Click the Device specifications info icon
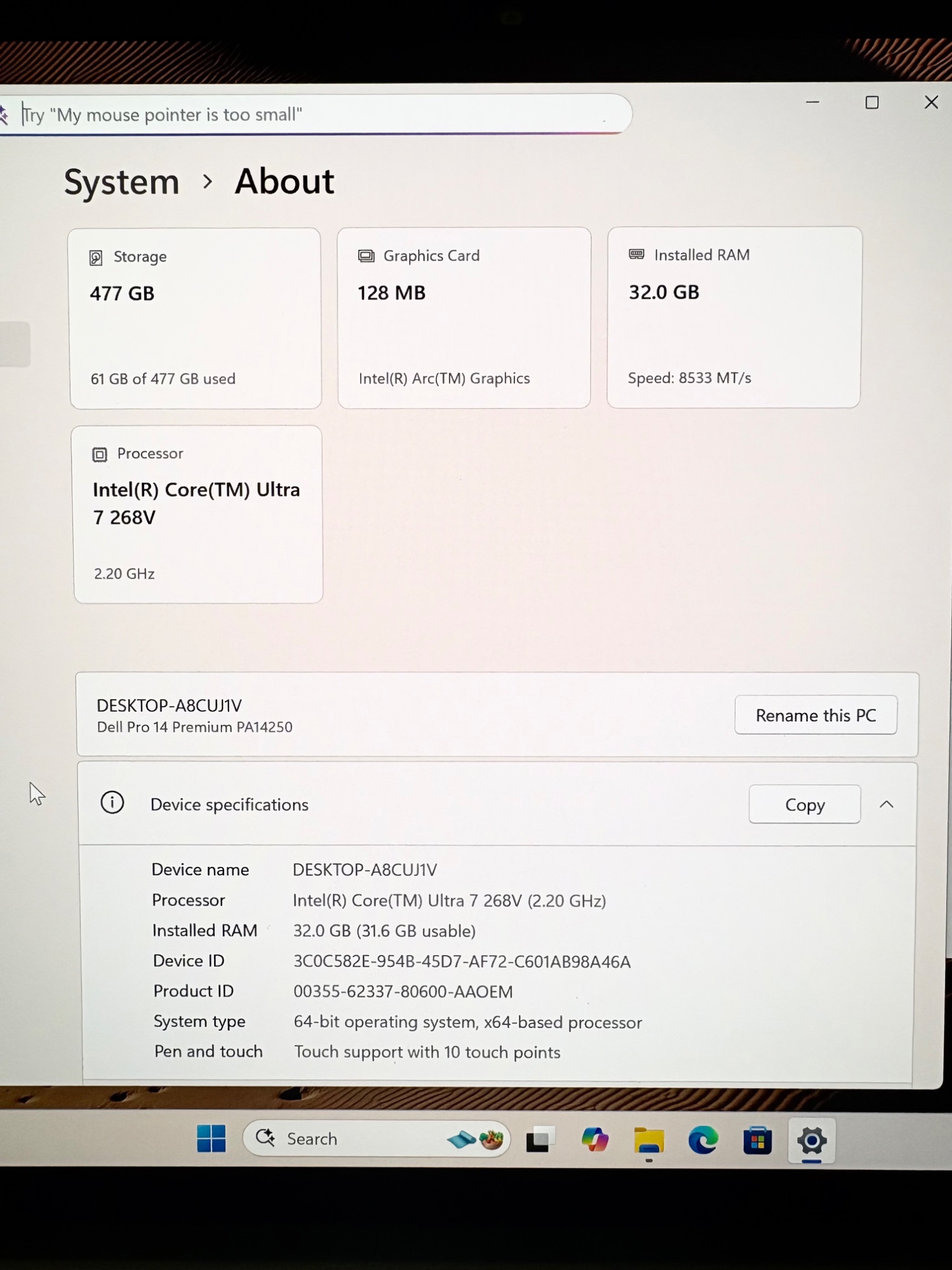The image size is (952, 1270). 112,803
